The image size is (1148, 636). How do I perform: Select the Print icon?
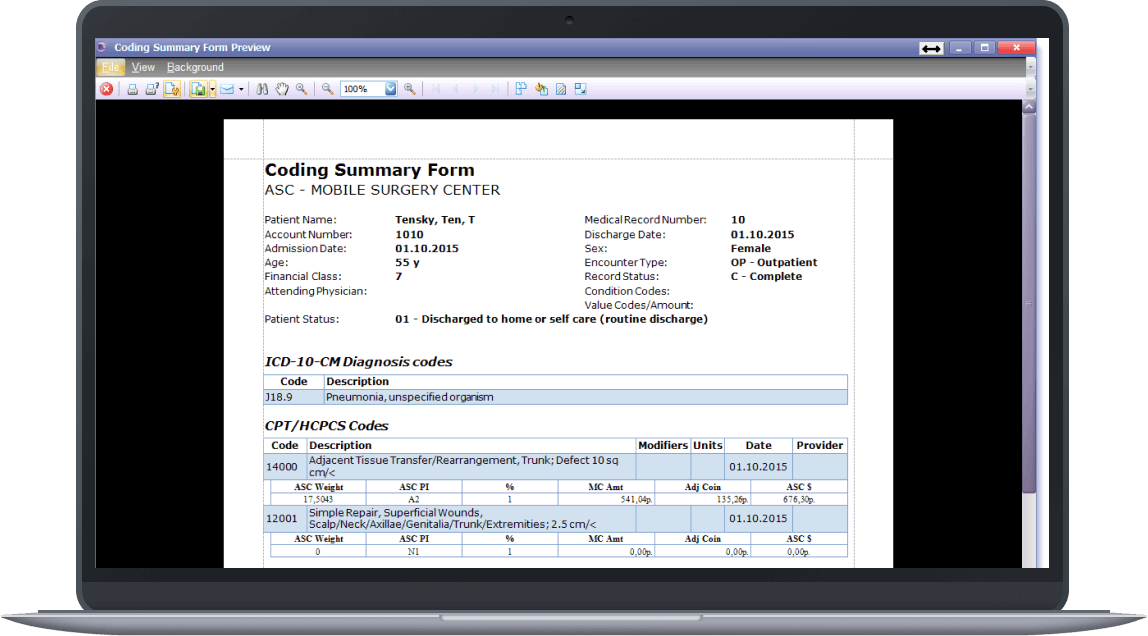point(132,88)
